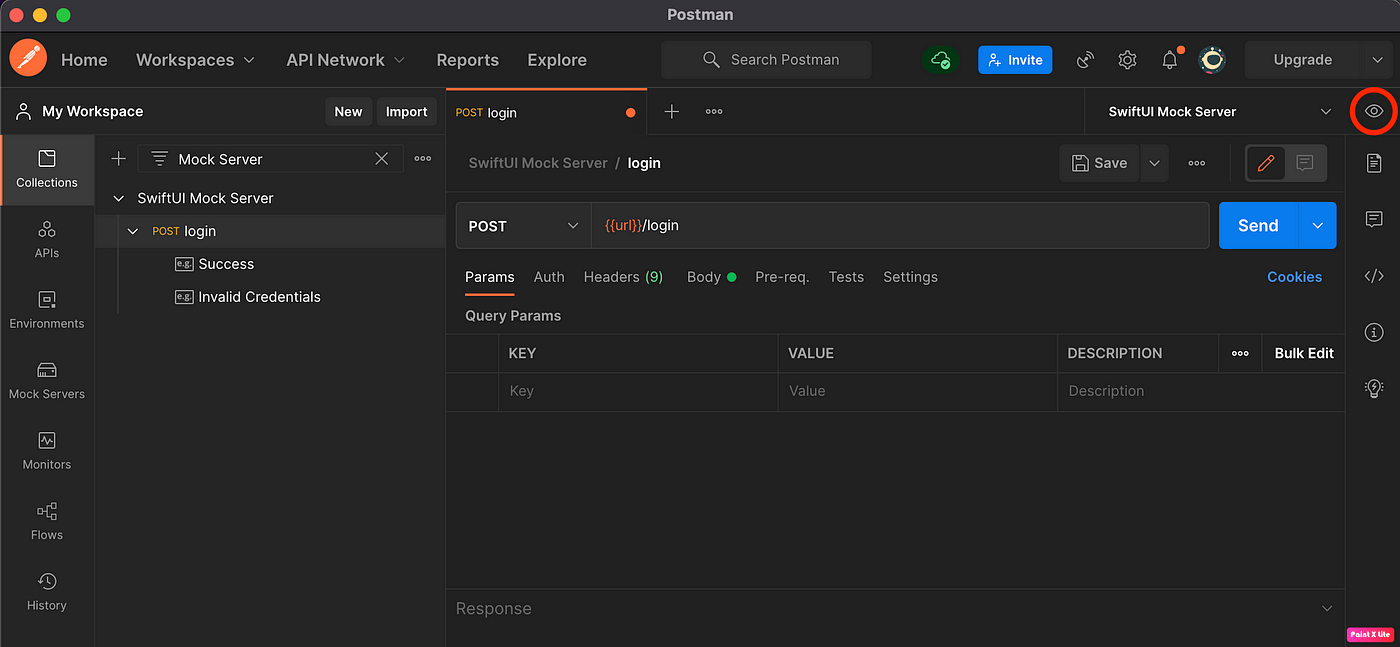Viewport: 1400px width, 647px height.
Task: Open a new request tab
Action: (672, 112)
